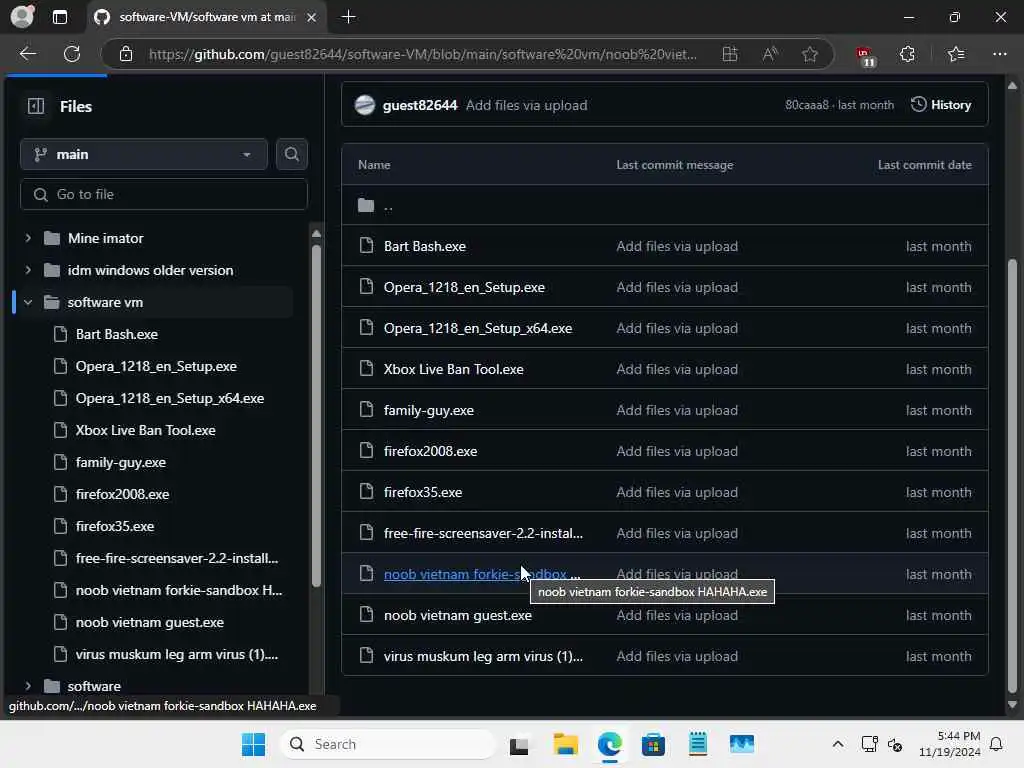
Task: Click the browser address bar URL
Action: point(423,54)
